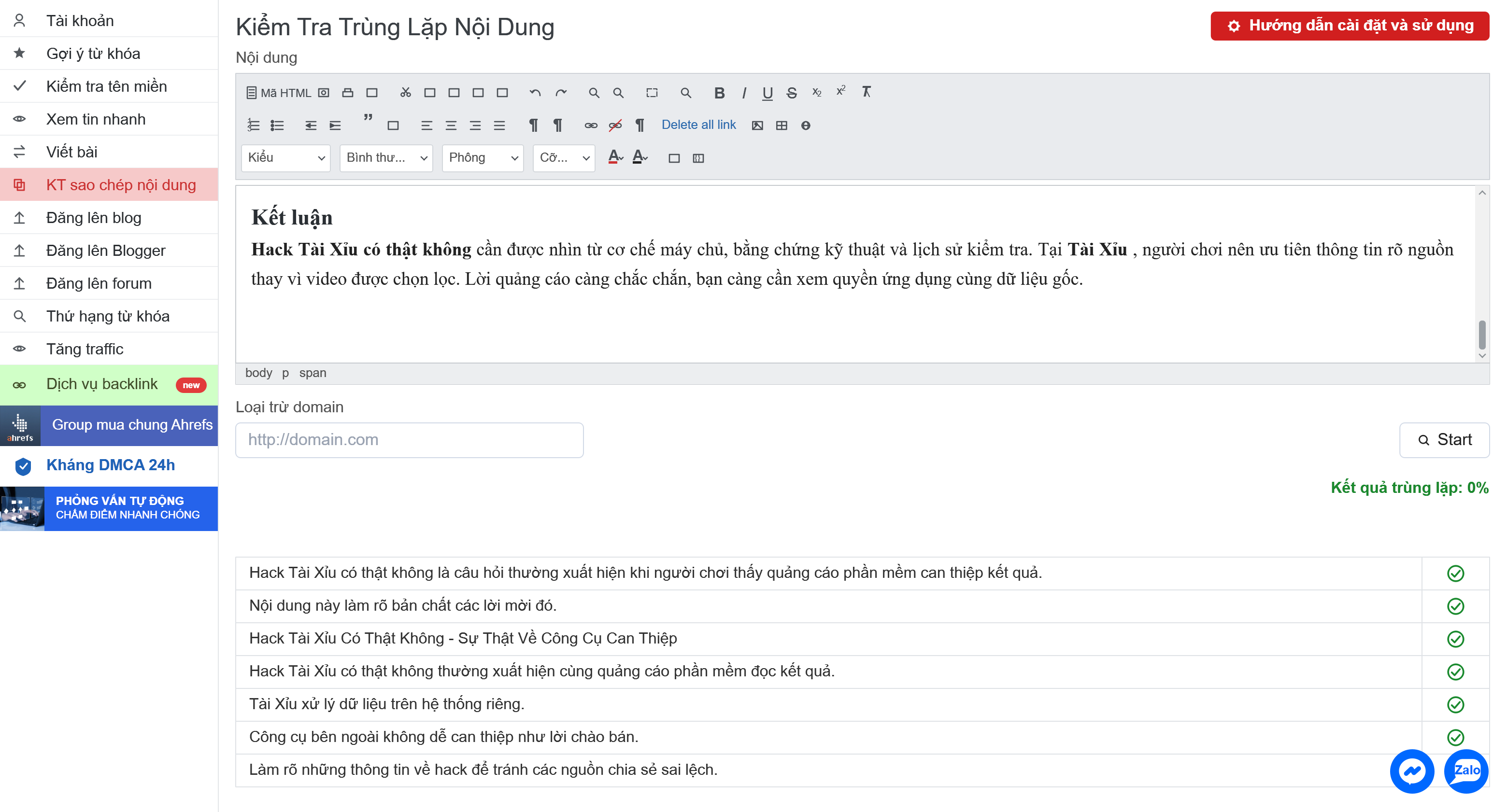
Task: Click the insert table icon
Action: (782, 125)
